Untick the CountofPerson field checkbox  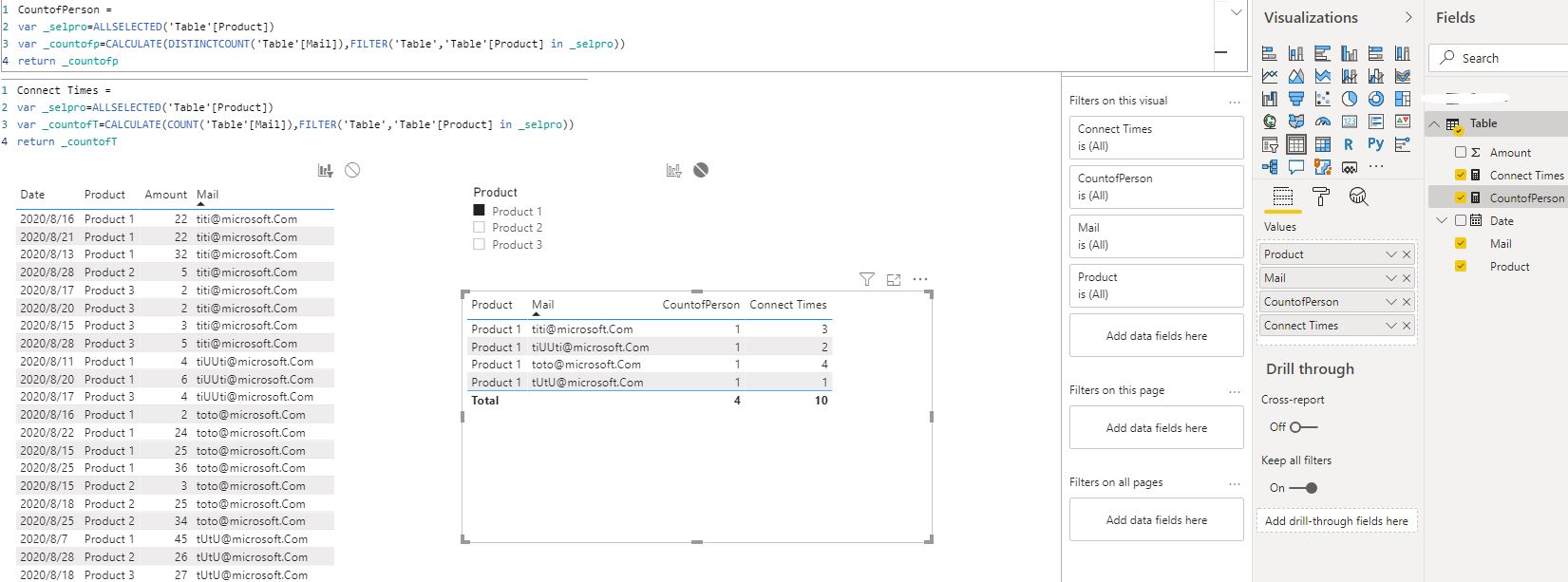[x=1461, y=197]
